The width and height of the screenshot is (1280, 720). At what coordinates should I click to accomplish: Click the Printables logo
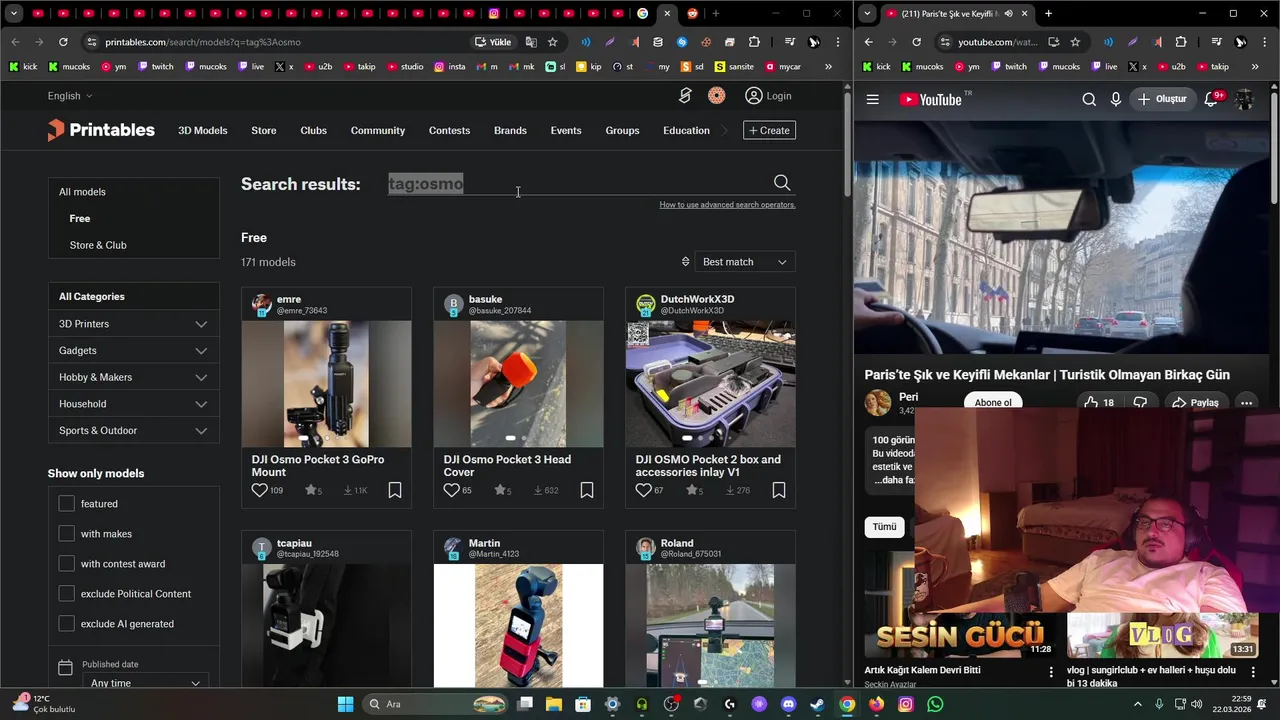(x=101, y=130)
